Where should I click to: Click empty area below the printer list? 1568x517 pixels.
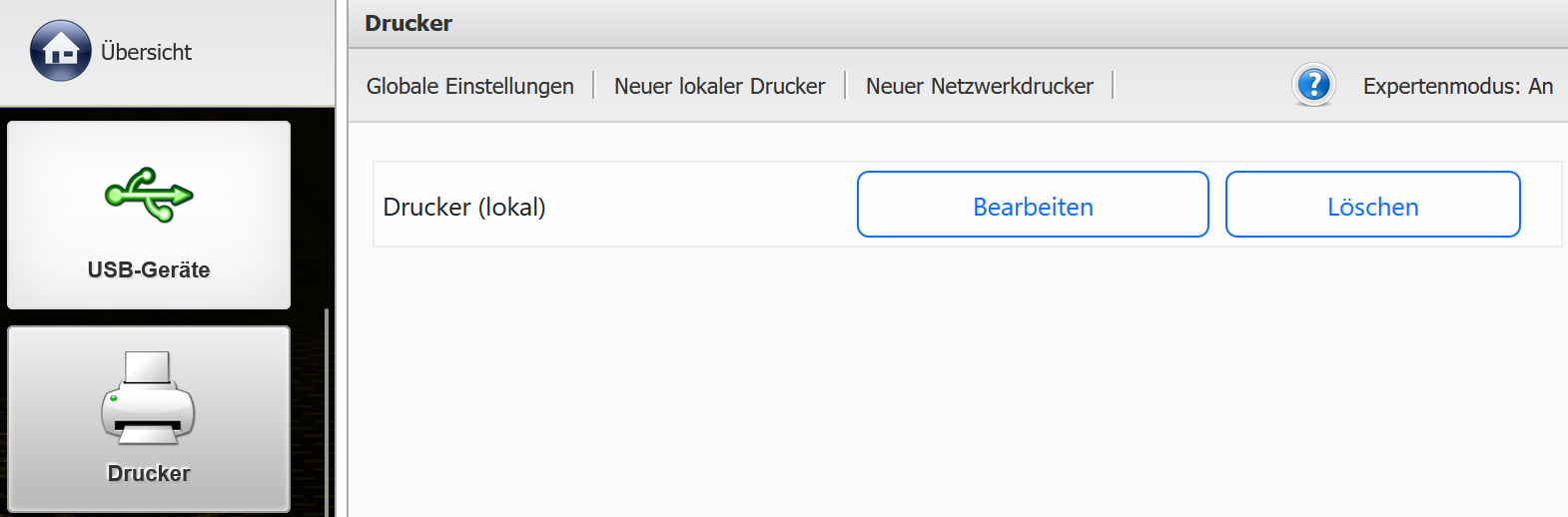click(949, 389)
